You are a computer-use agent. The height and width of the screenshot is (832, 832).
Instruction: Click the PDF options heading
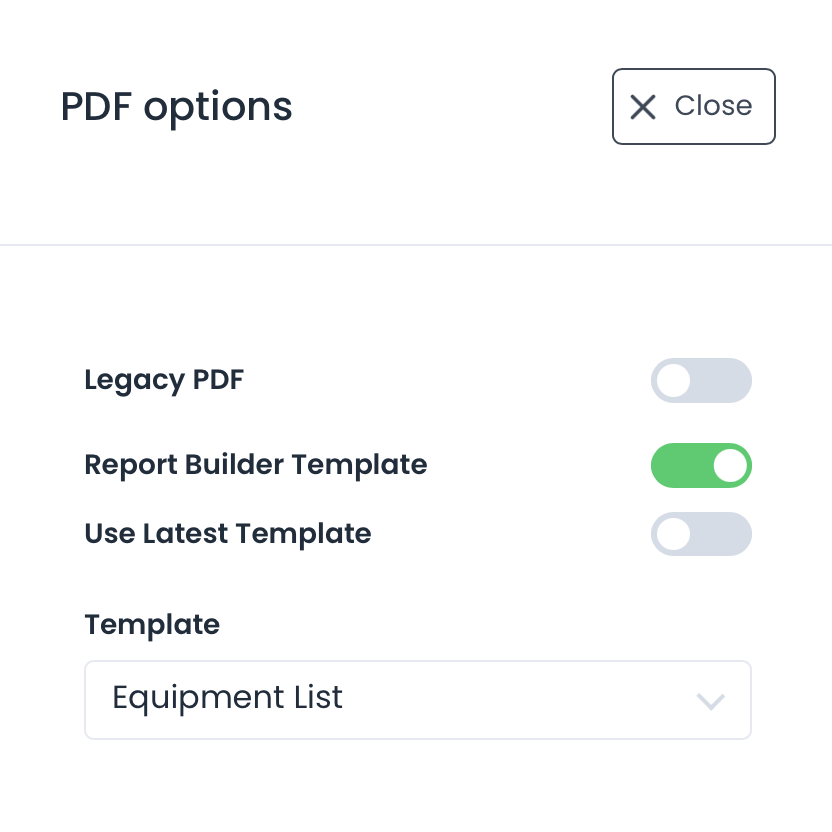pos(176,106)
